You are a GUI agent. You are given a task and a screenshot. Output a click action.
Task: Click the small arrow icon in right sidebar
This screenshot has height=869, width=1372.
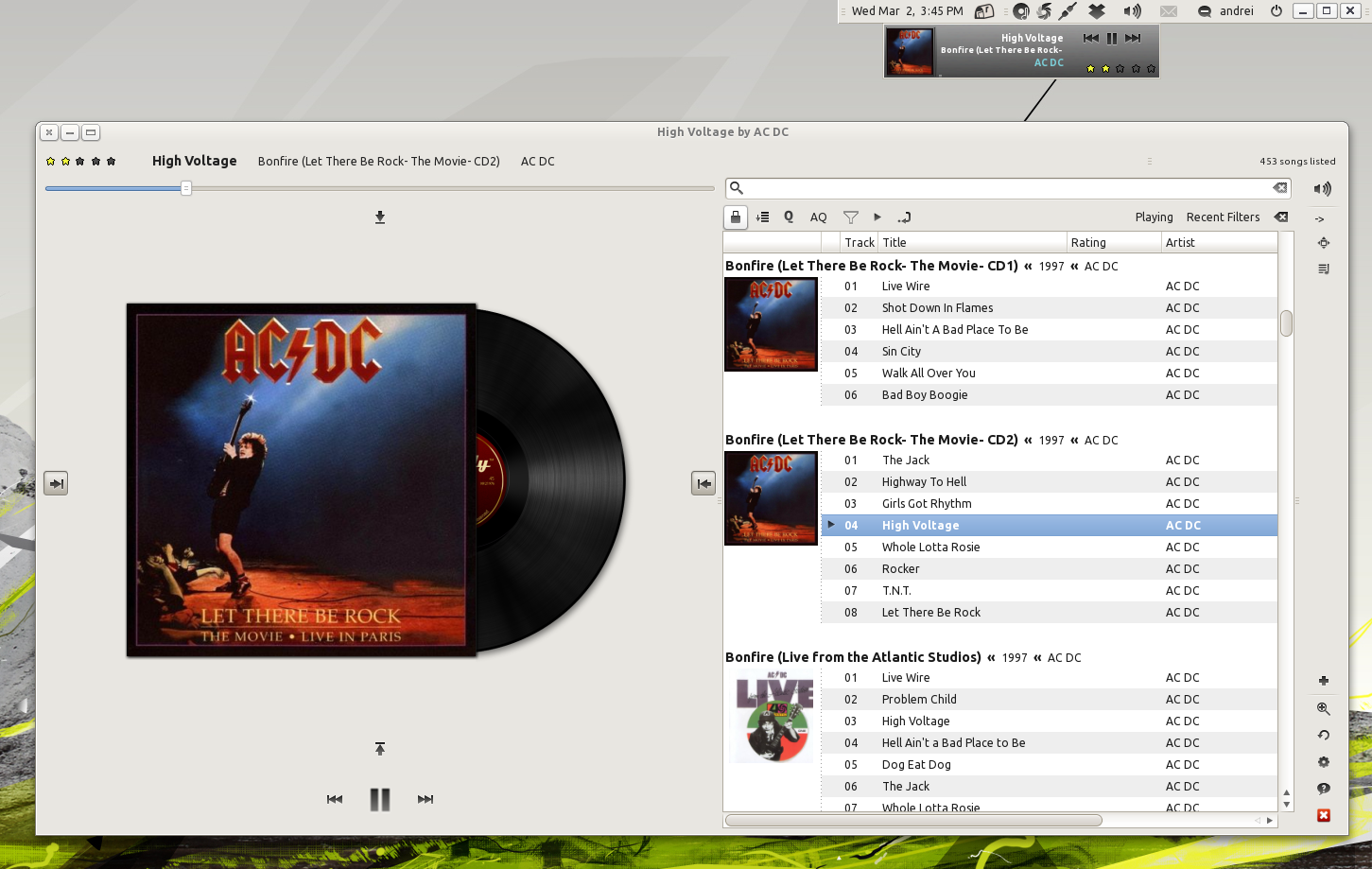[x=1320, y=219]
